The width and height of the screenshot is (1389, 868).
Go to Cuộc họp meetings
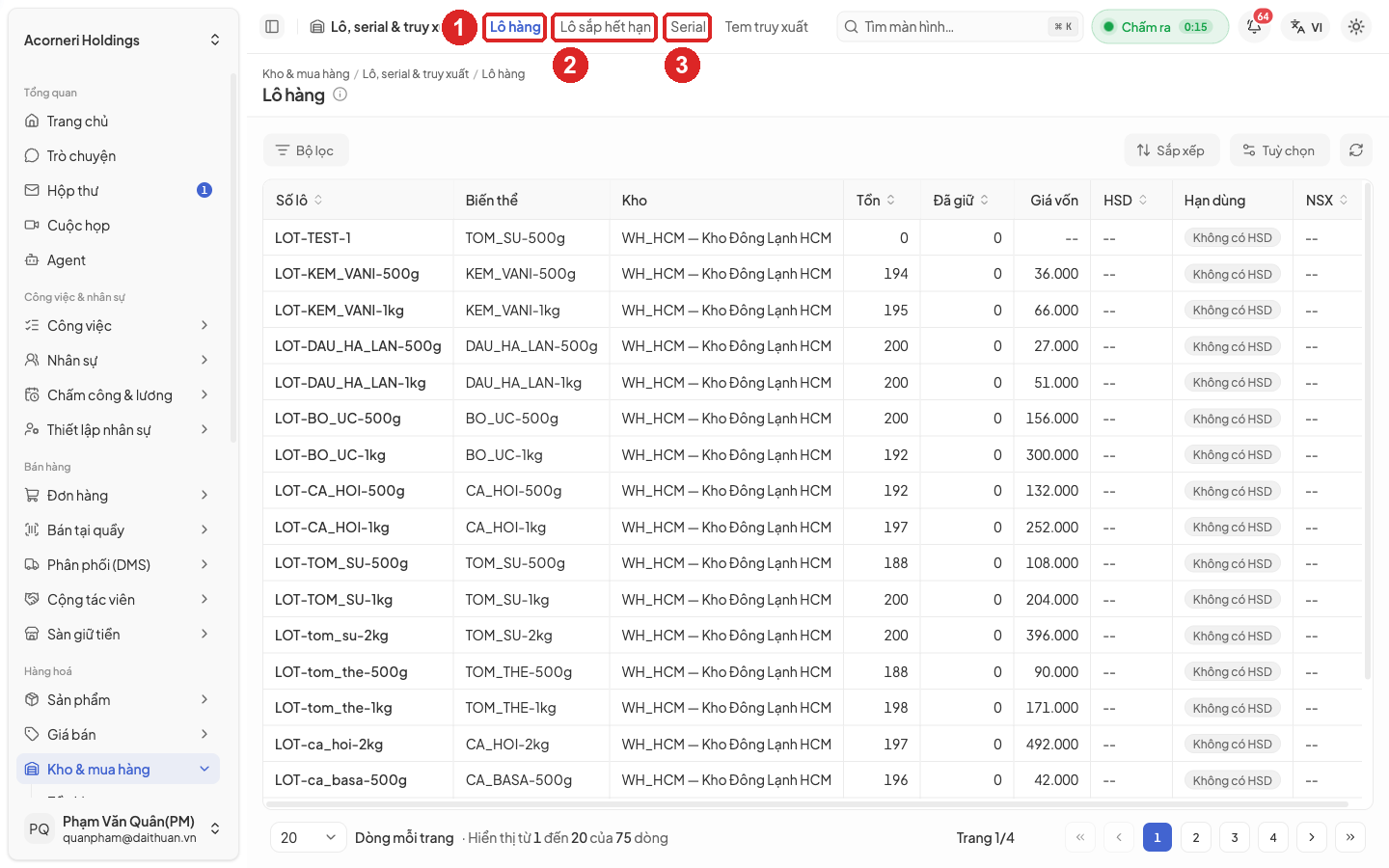point(120,226)
